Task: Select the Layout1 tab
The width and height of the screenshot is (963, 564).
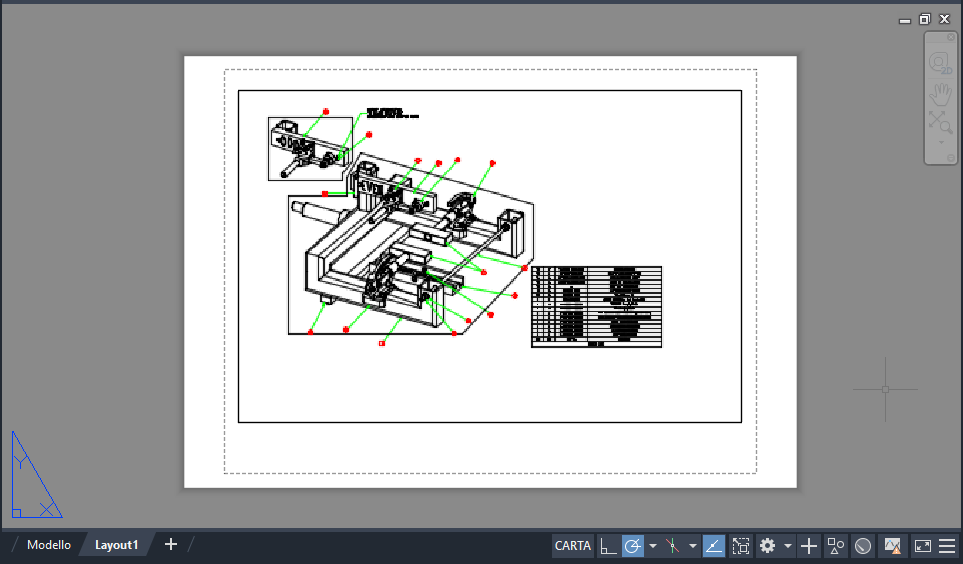Action: pos(116,545)
